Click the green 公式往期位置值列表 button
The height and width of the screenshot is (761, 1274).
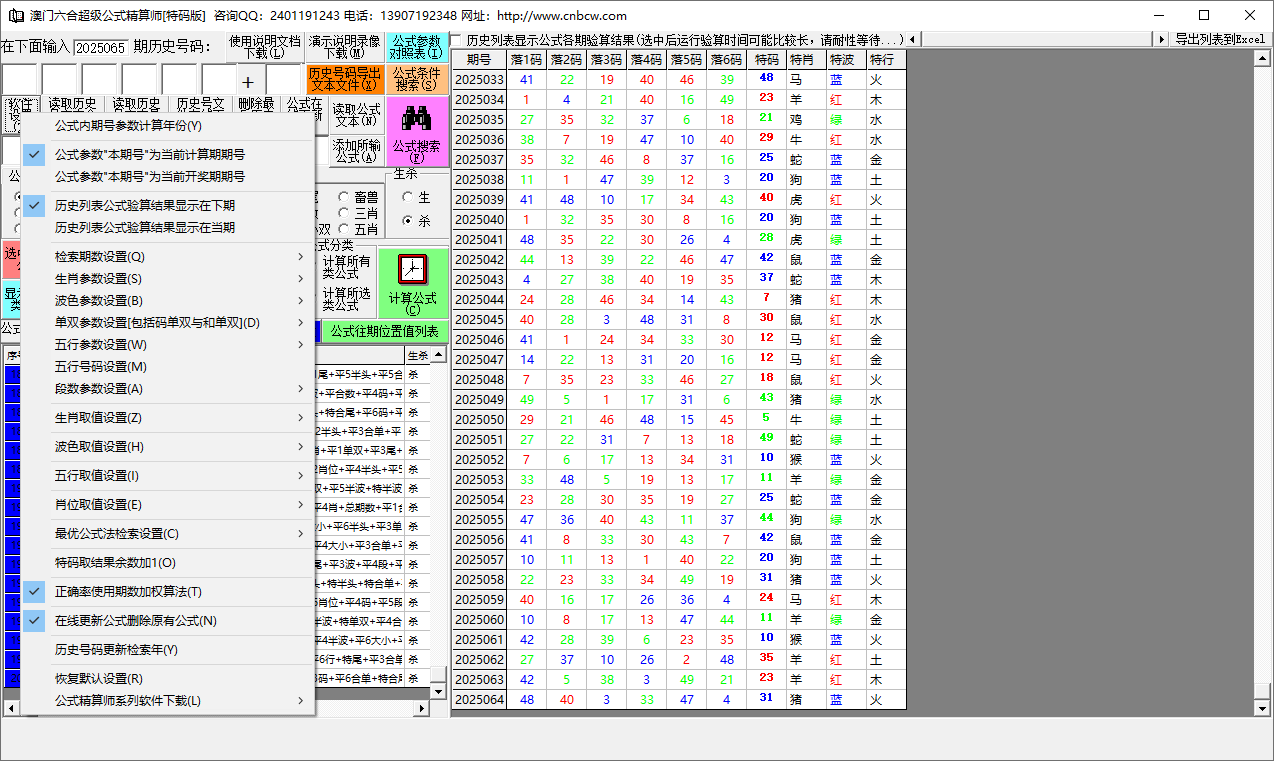384,332
